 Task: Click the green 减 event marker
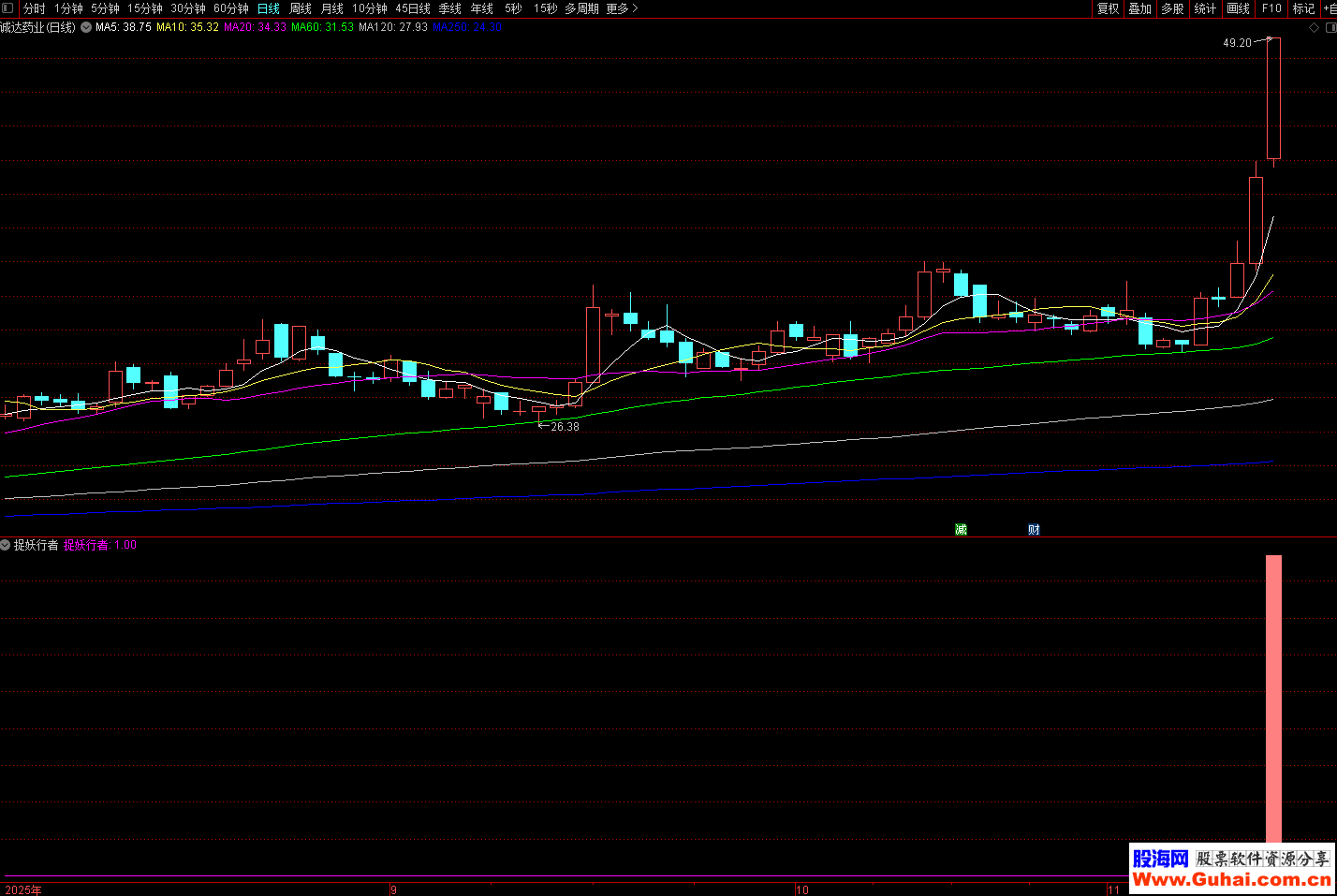coord(961,530)
